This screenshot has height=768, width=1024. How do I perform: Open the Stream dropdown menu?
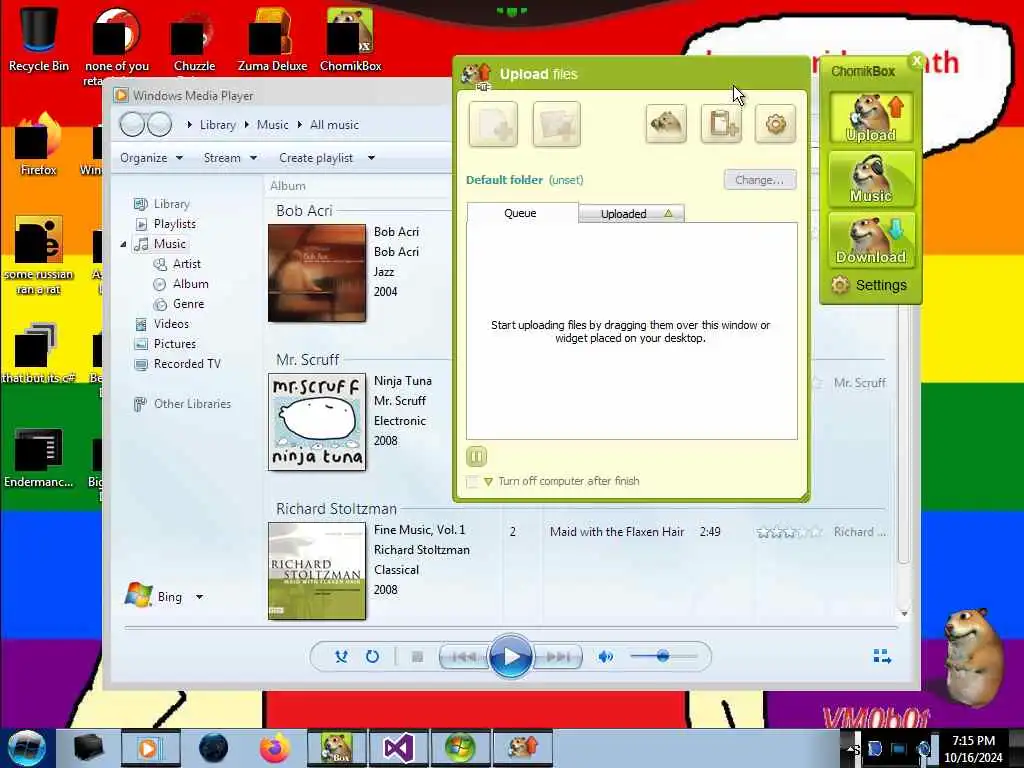tap(230, 158)
